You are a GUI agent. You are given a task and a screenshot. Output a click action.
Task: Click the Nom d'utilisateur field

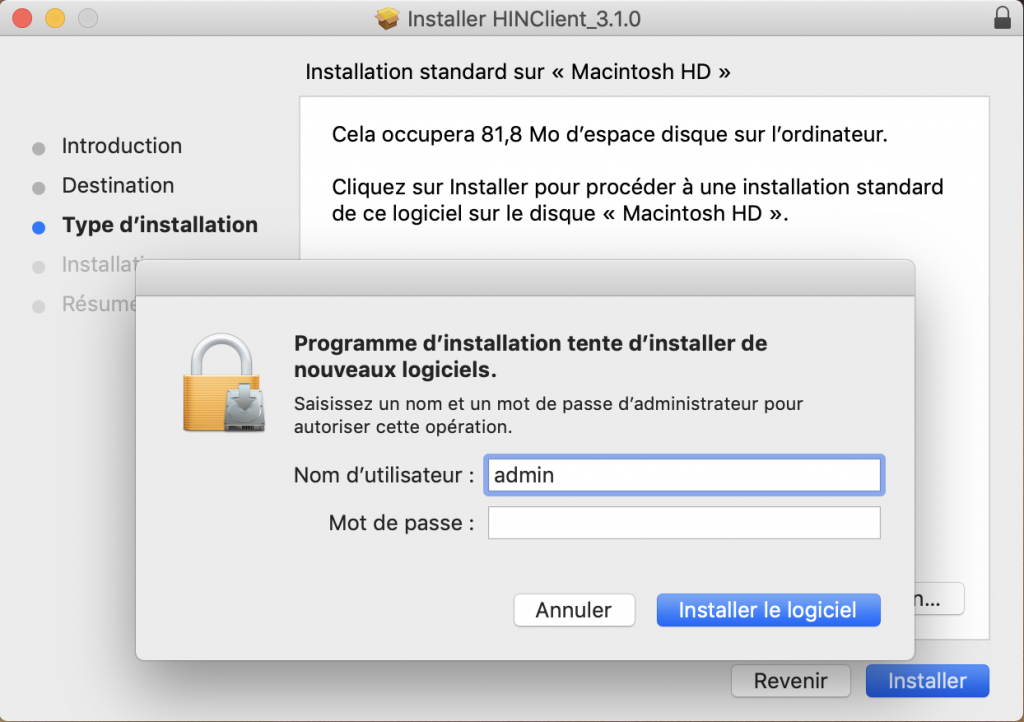(x=684, y=475)
